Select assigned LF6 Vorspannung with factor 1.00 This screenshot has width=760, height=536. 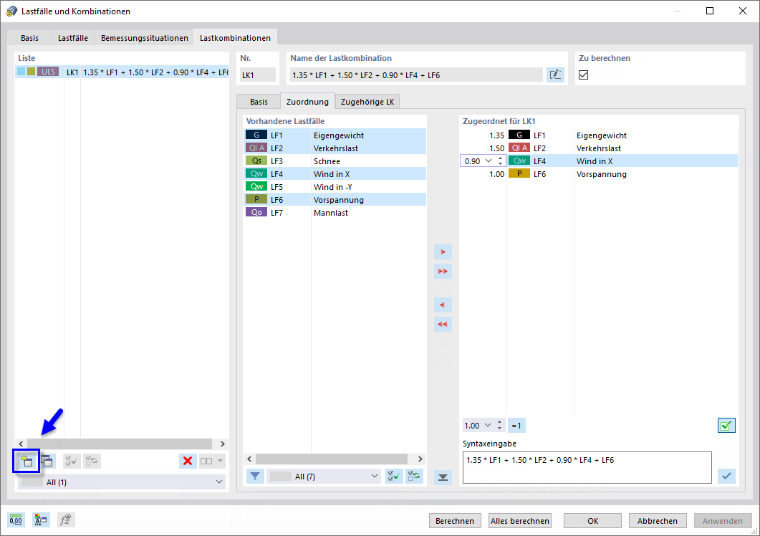click(599, 173)
